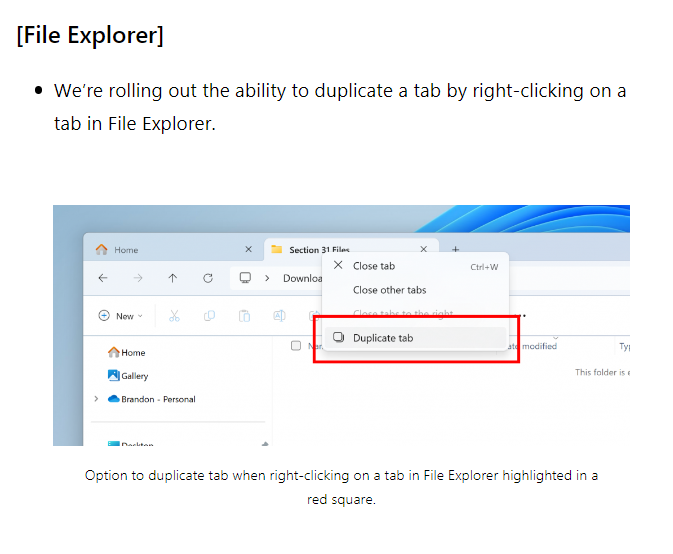Open Home in navigation pane
The height and width of the screenshot is (554, 673).
point(127,352)
